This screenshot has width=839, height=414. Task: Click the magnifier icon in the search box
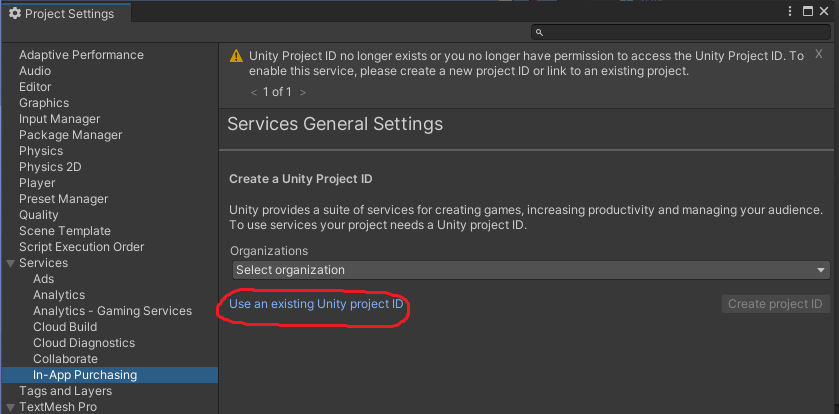[x=539, y=33]
